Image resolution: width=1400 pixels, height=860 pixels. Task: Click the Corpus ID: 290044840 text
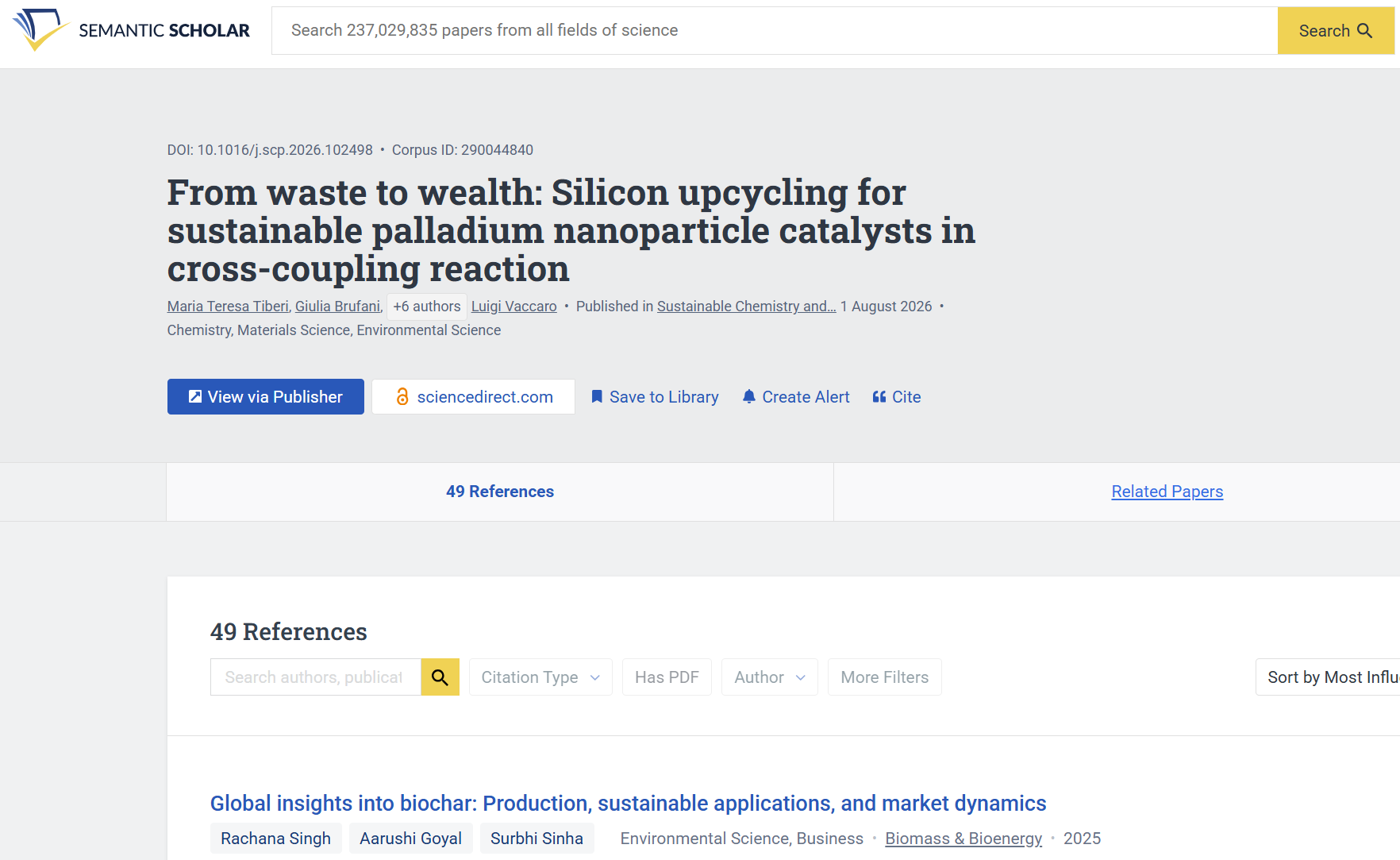pyautogui.click(x=463, y=150)
